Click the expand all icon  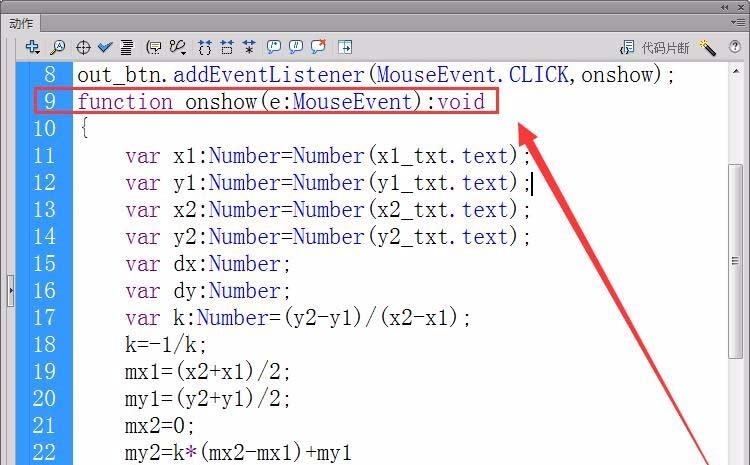click(249, 47)
